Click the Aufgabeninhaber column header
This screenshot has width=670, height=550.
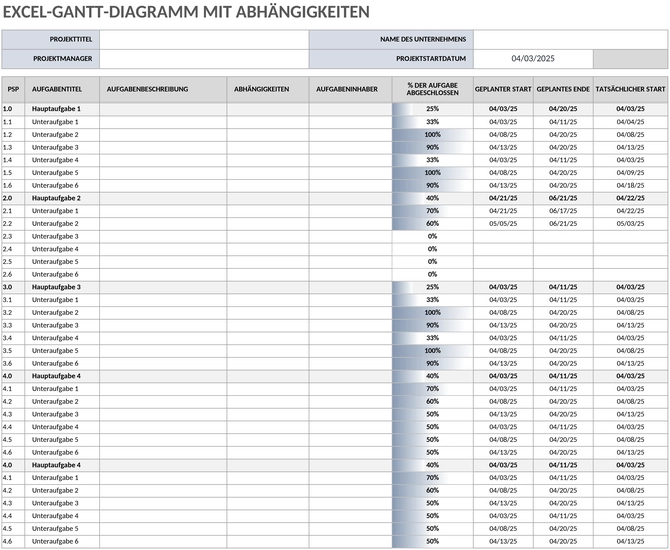point(350,89)
